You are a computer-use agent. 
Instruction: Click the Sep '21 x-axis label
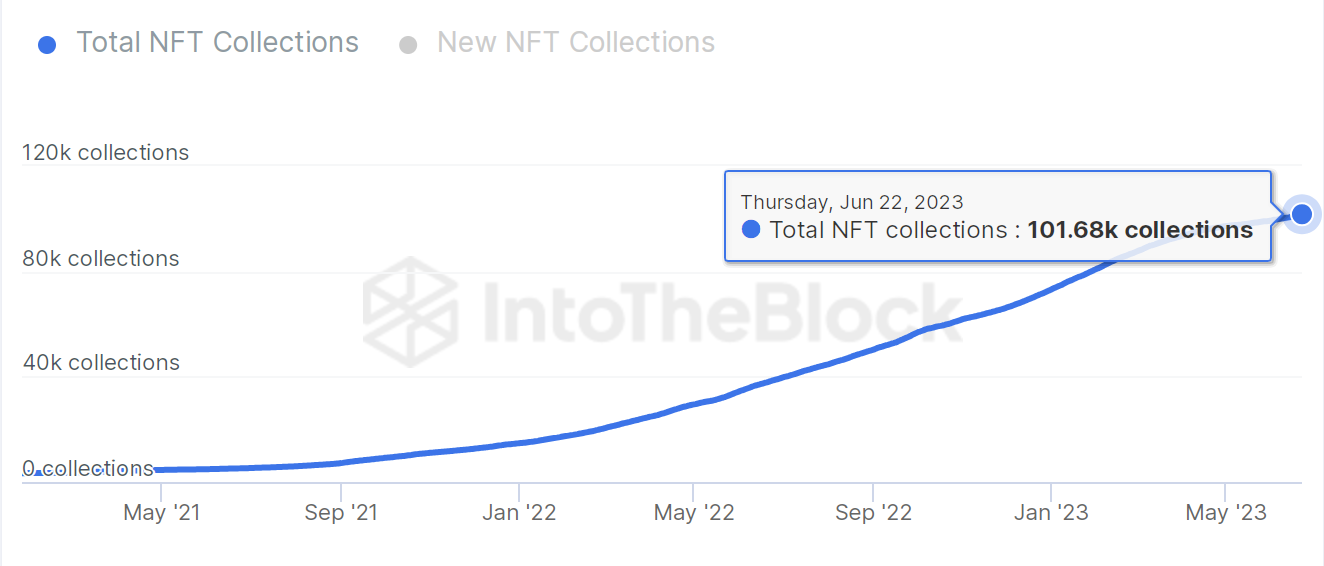[x=341, y=513]
